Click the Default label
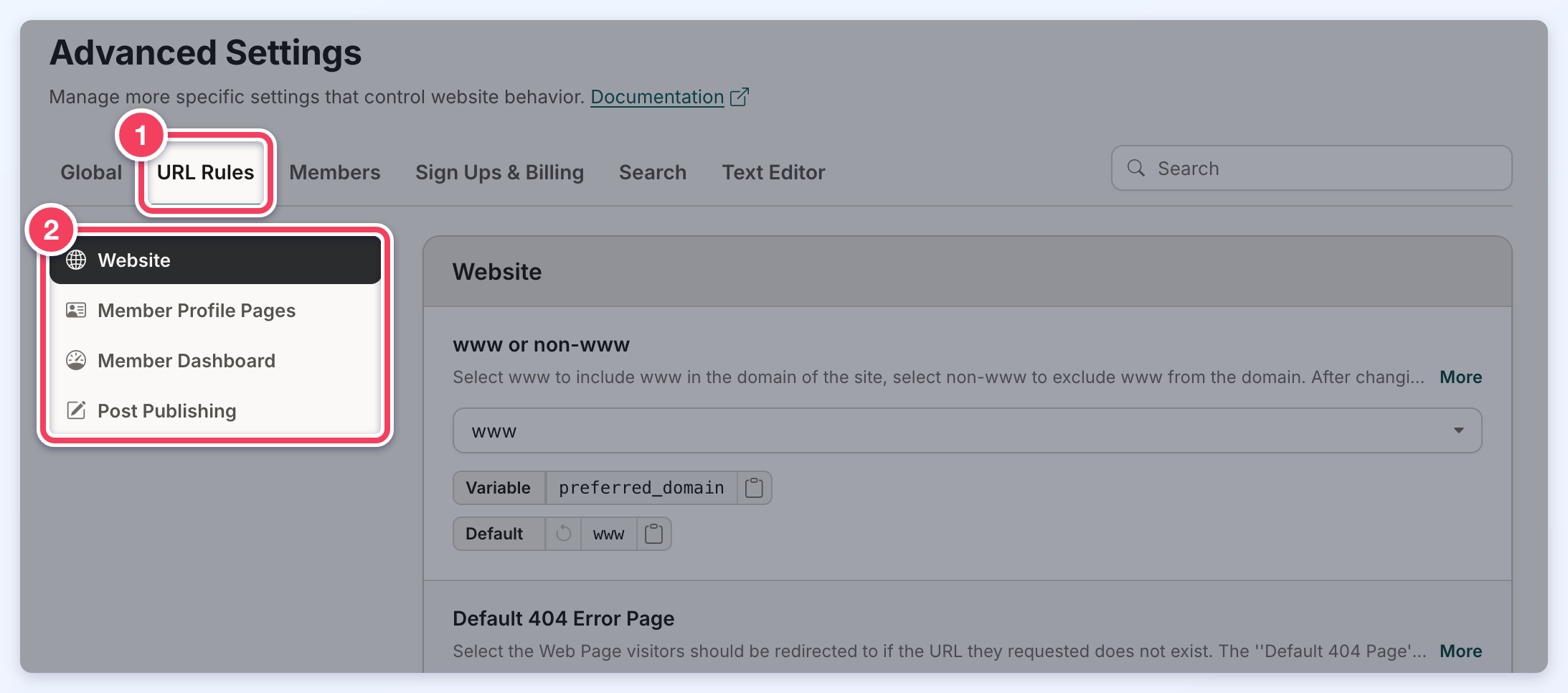Screen dimensions: 1568x693 click(x=494, y=534)
